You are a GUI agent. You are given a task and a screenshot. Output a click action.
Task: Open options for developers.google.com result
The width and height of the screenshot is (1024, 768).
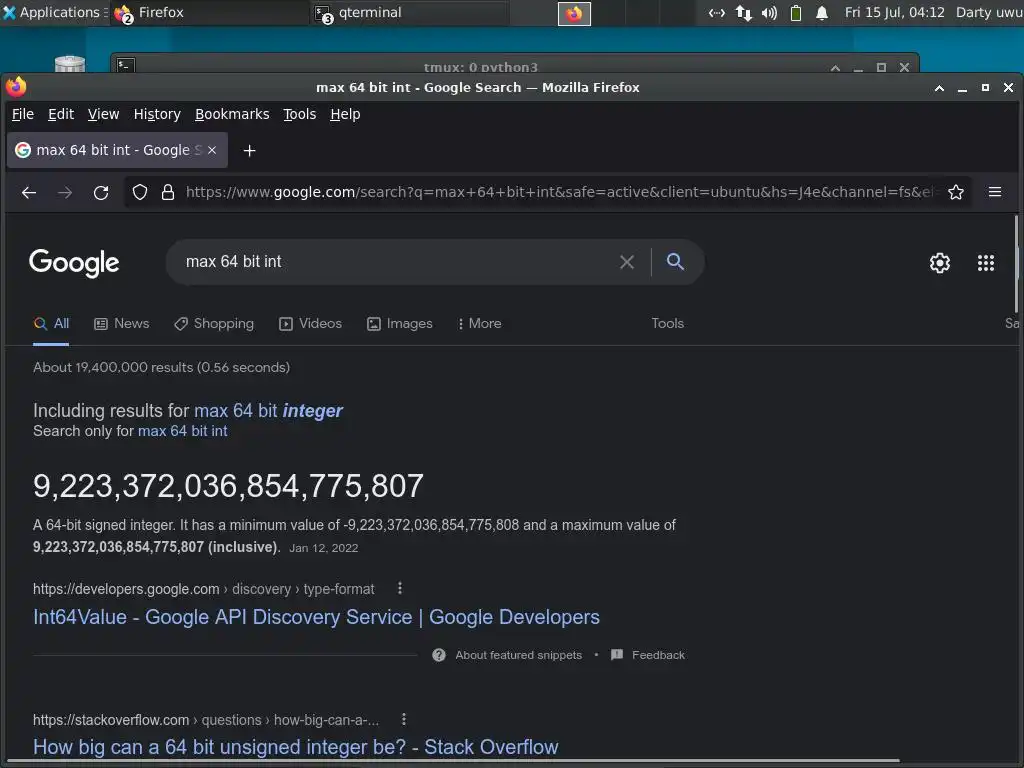[x=400, y=588]
